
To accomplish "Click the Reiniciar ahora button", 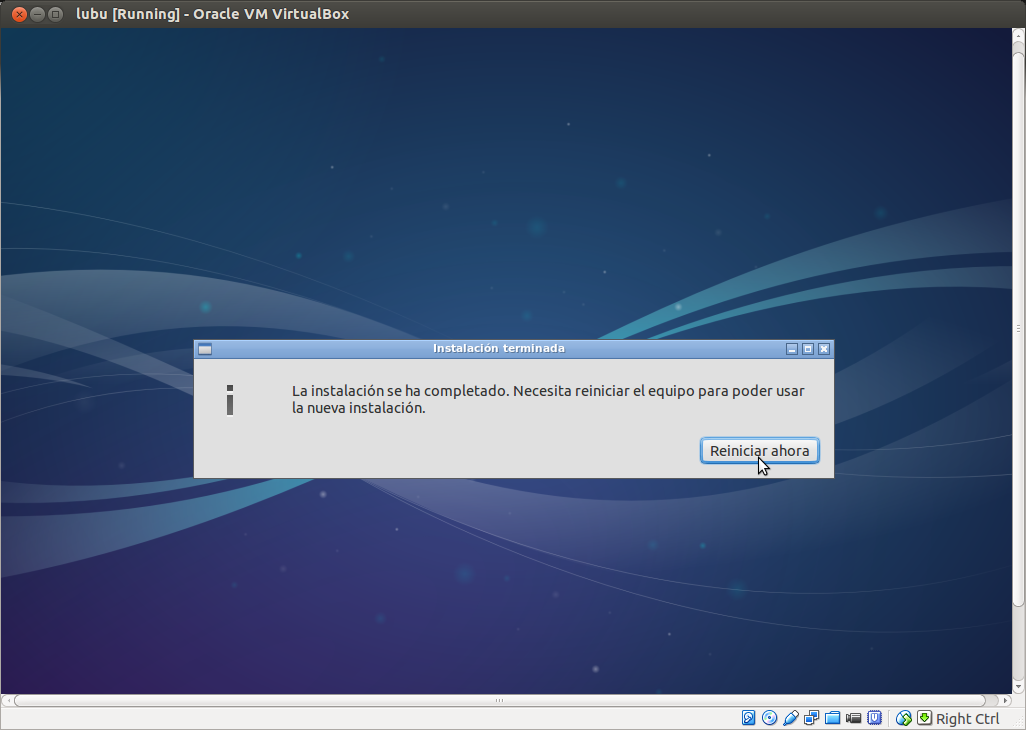I will click(x=760, y=451).
